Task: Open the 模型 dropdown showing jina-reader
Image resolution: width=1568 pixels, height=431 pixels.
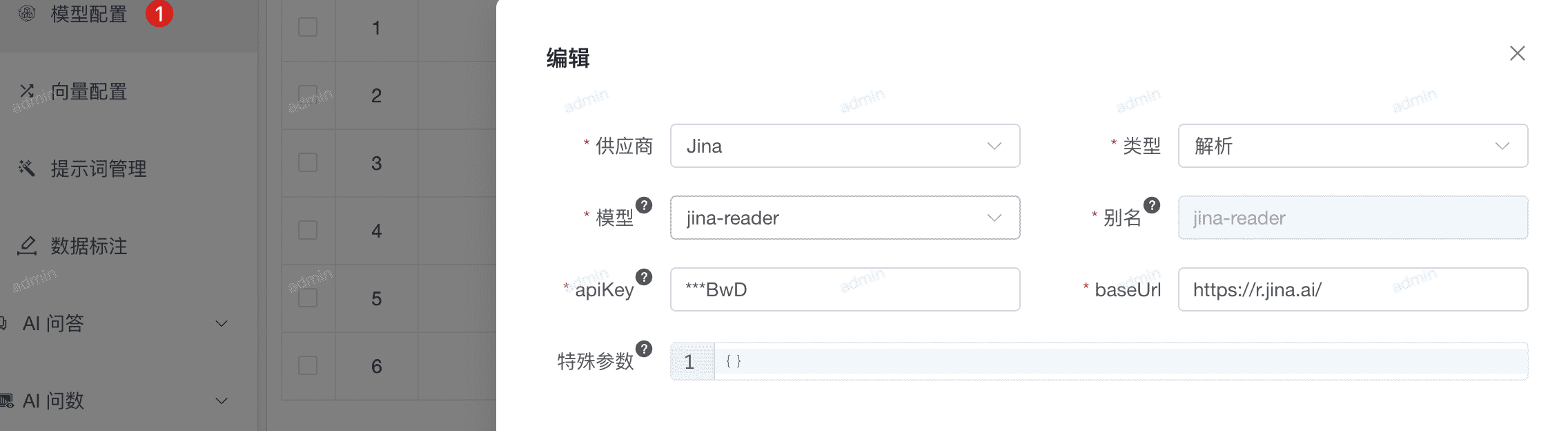Action: coord(845,218)
